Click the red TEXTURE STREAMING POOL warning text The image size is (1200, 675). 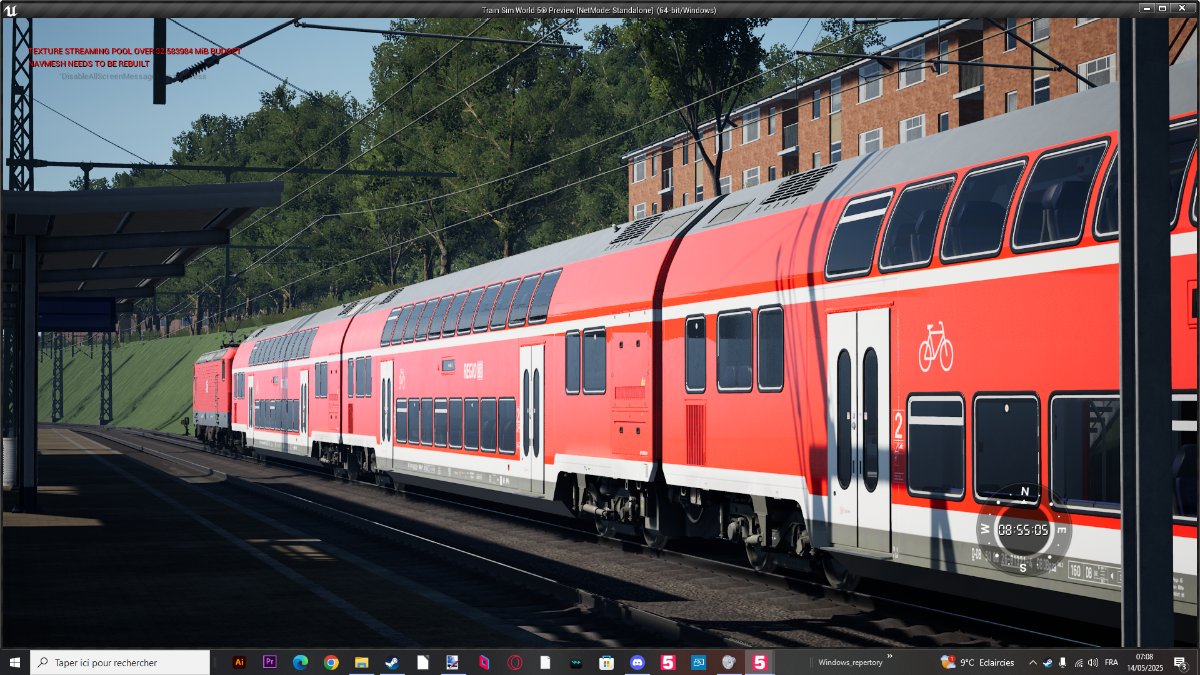coord(135,50)
